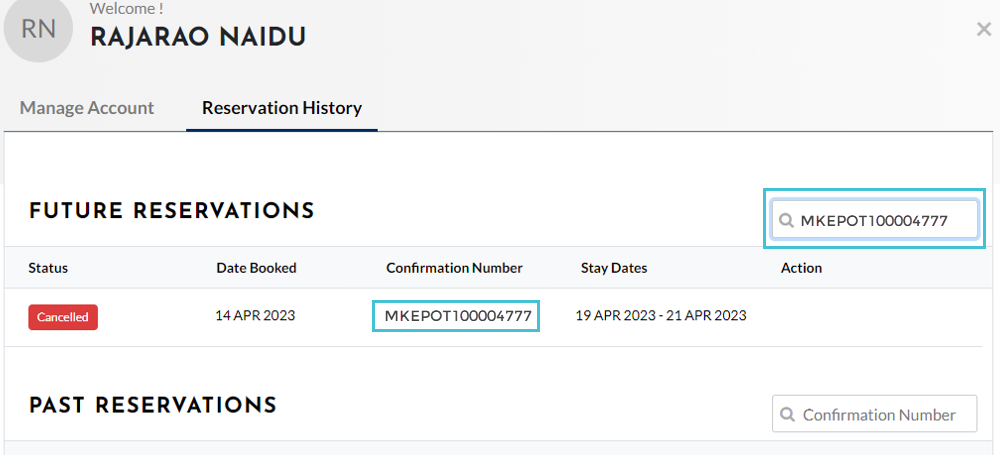Open confirmation number MKEPOT100004777 in table
The height and width of the screenshot is (455, 1000).
click(458, 316)
